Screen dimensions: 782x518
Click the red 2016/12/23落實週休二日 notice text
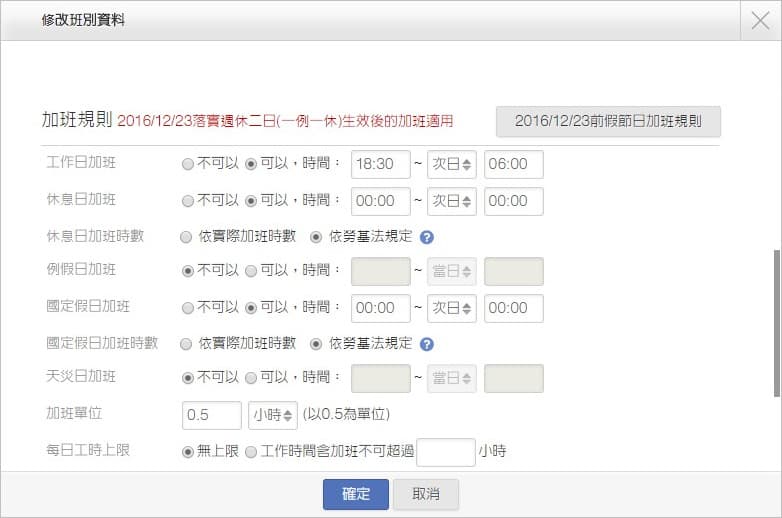pyautogui.click(x=285, y=121)
